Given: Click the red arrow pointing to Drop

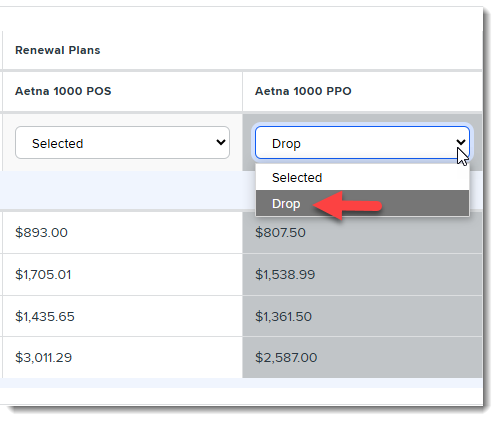Looking at the screenshot, I should pos(347,205).
